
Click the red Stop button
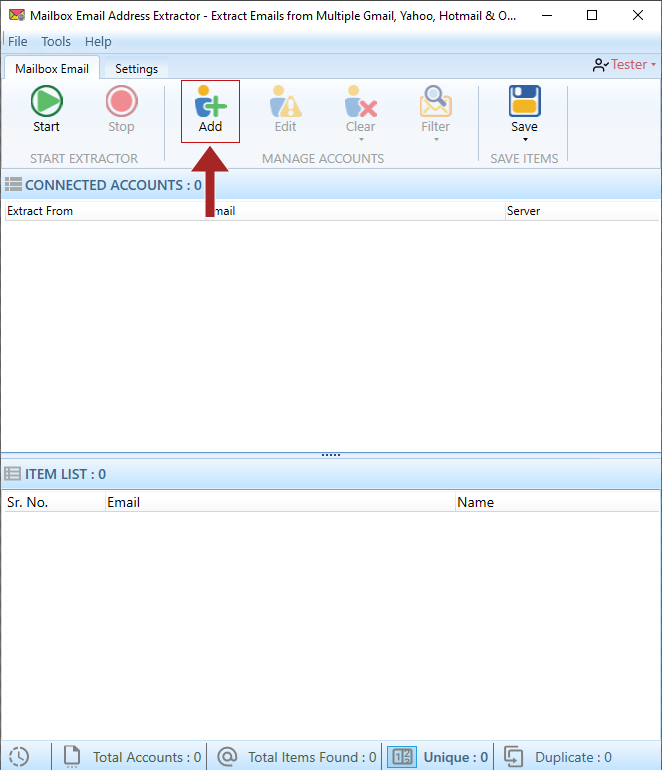[121, 109]
